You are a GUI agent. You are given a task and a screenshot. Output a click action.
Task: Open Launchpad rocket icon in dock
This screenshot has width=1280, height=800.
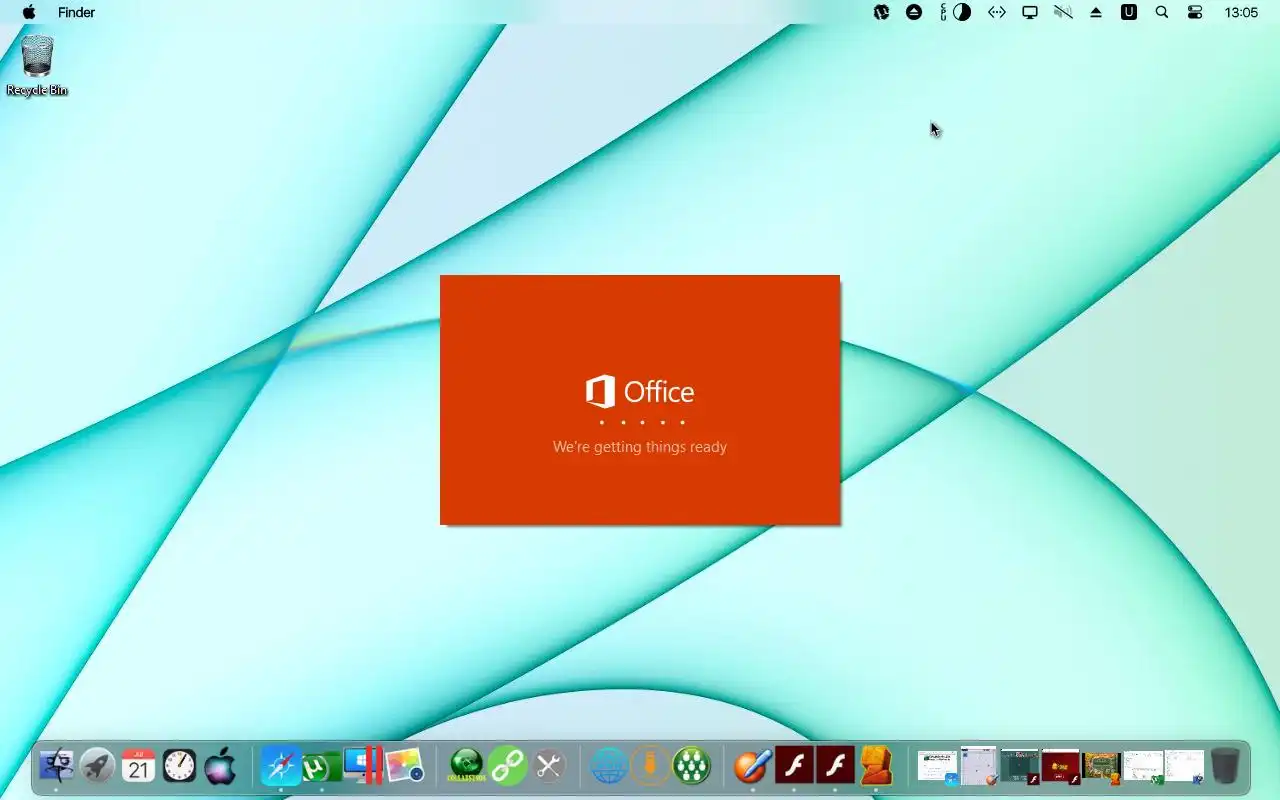point(97,766)
